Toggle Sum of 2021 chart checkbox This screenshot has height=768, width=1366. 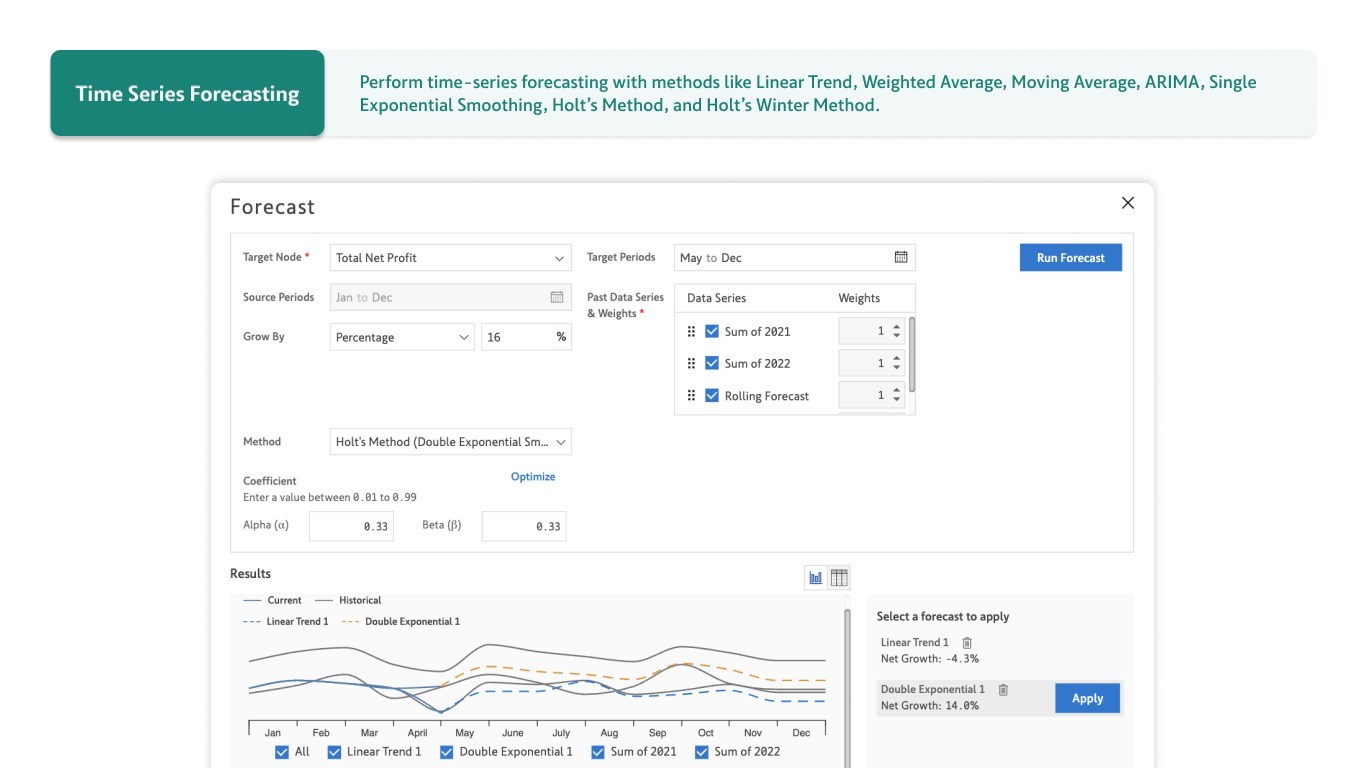pos(598,752)
